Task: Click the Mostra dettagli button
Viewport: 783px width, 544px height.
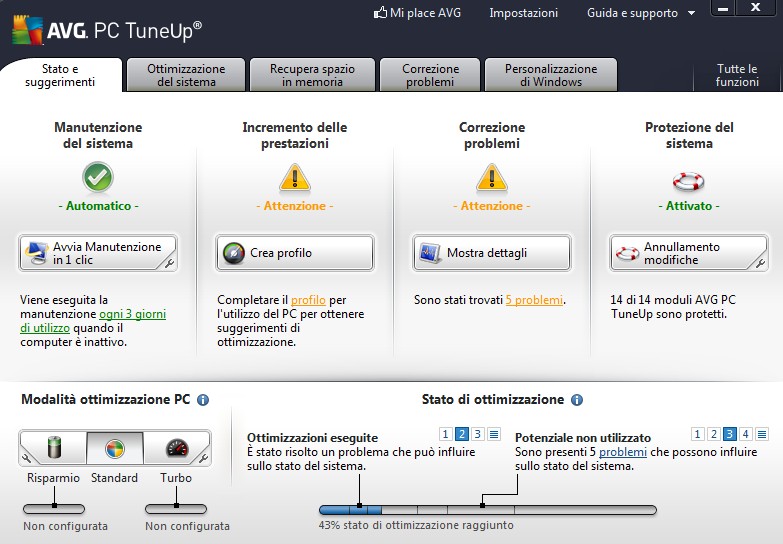Action: click(x=492, y=253)
